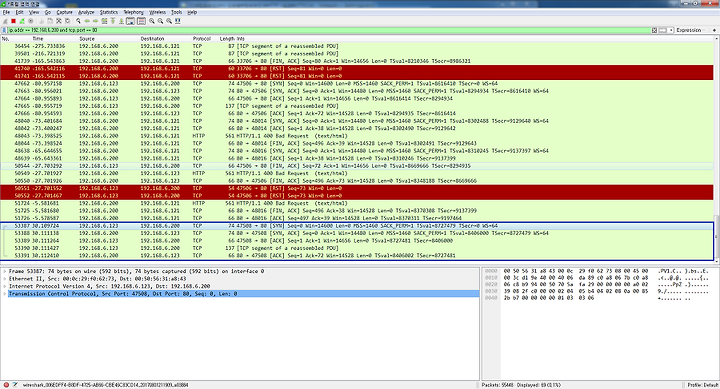The image size is (720, 389).
Task: Open the Capture menu
Action: point(64,12)
